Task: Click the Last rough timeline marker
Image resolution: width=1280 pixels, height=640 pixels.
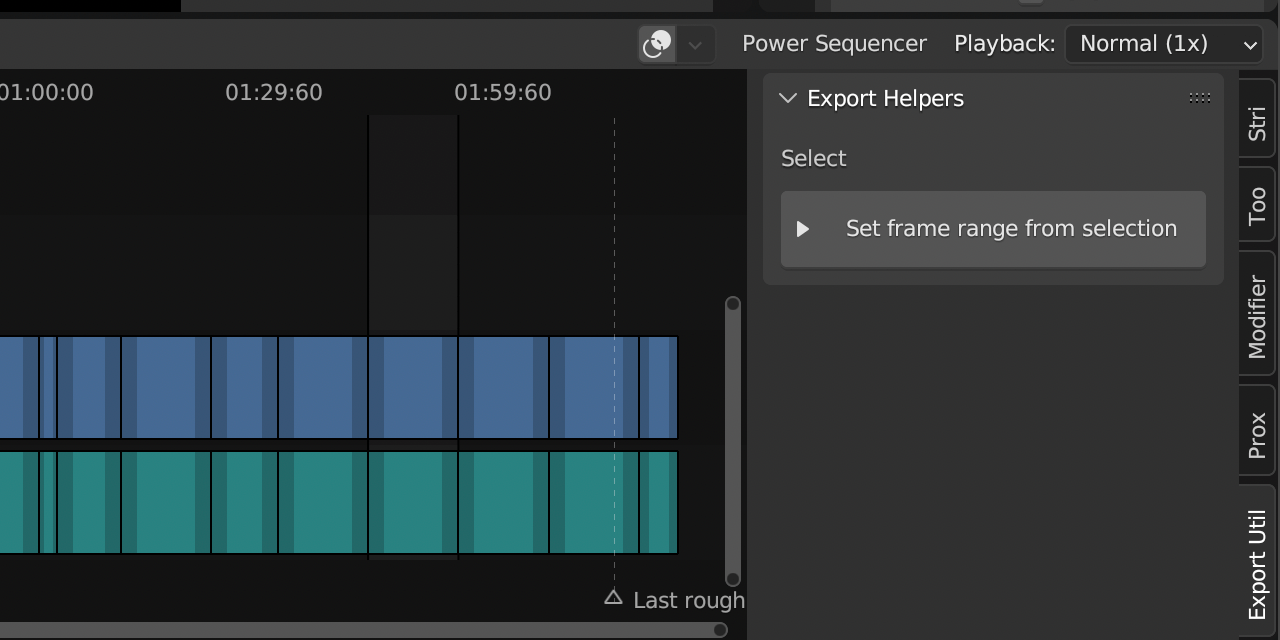Action: point(613,597)
